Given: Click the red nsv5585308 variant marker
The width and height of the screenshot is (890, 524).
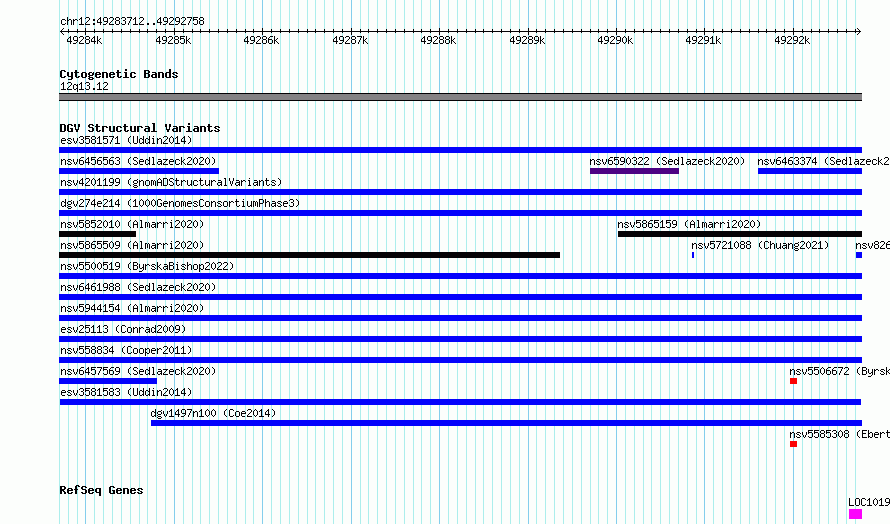Looking at the screenshot, I should pyautogui.click(x=794, y=444).
